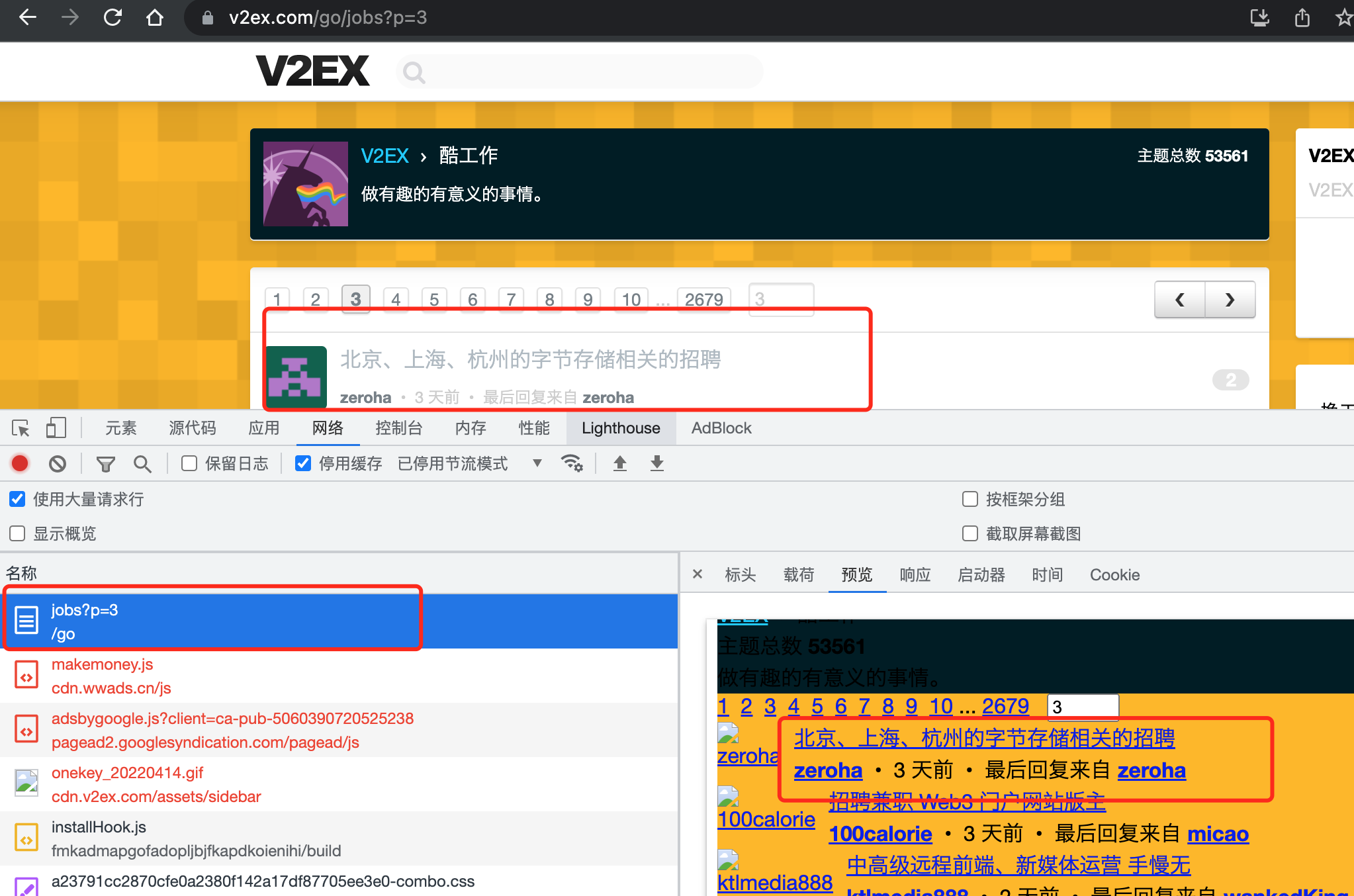The height and width of the screenshot is (896, 1354).
Task: Open the 启动器 request detail tab
Action: [981, 574]
